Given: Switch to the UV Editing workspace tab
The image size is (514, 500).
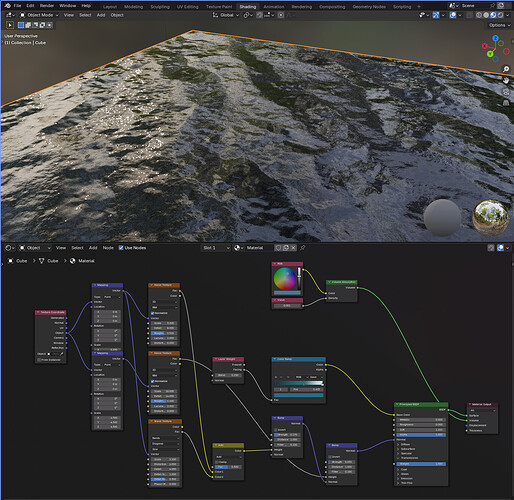Looking at the screenshot, I should 187,6.
